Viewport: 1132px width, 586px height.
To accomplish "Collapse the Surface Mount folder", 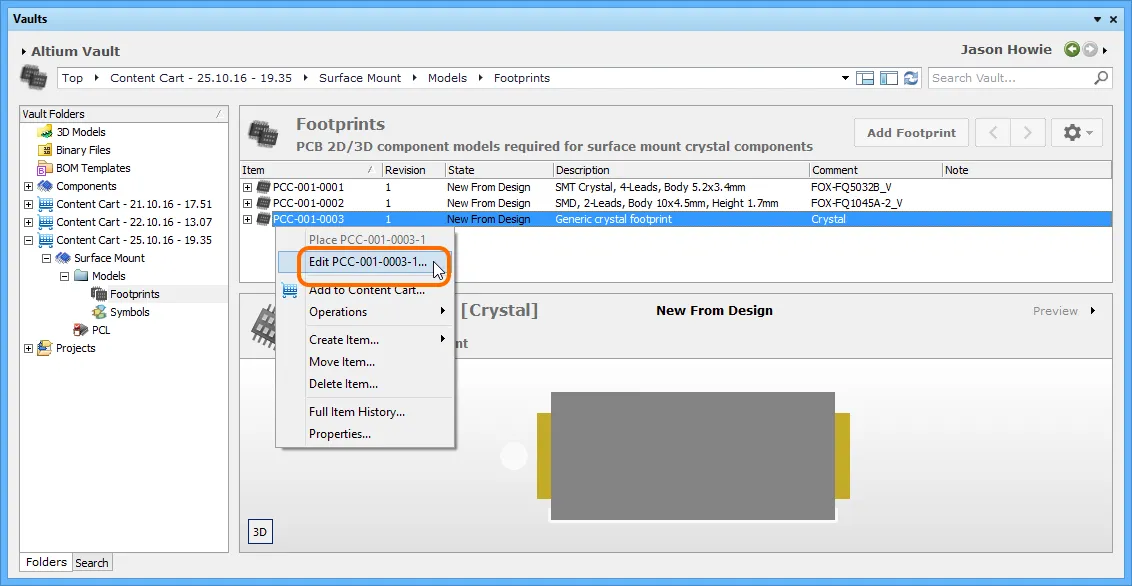I will [46, 258].
